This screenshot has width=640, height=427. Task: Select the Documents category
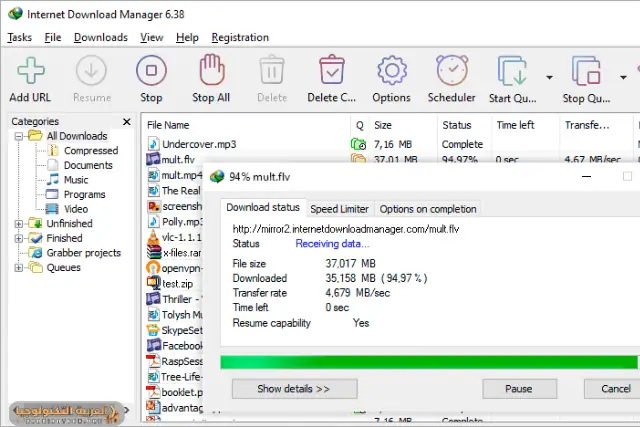pos(88,165)
